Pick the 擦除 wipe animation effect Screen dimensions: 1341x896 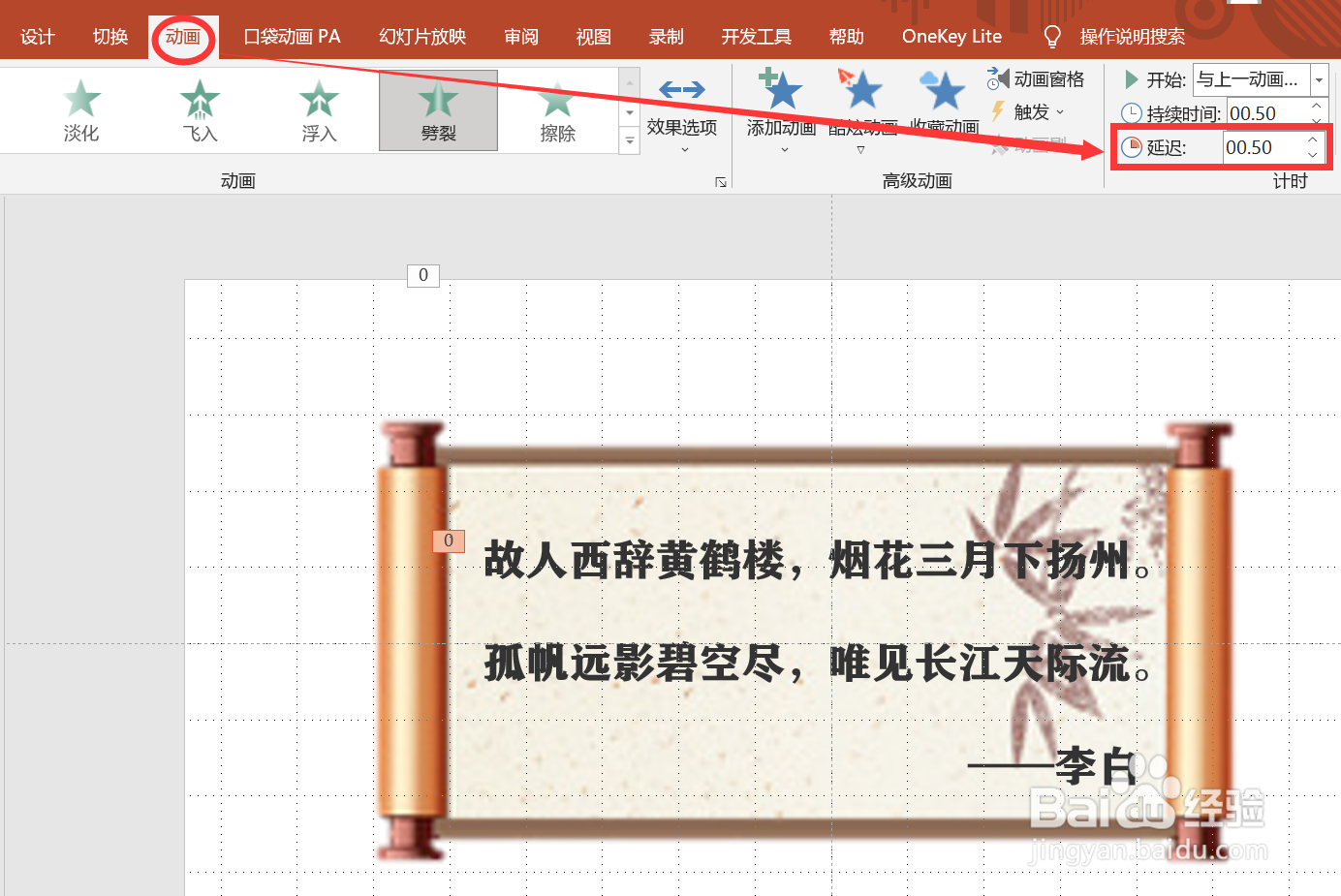tap(557, 110)
